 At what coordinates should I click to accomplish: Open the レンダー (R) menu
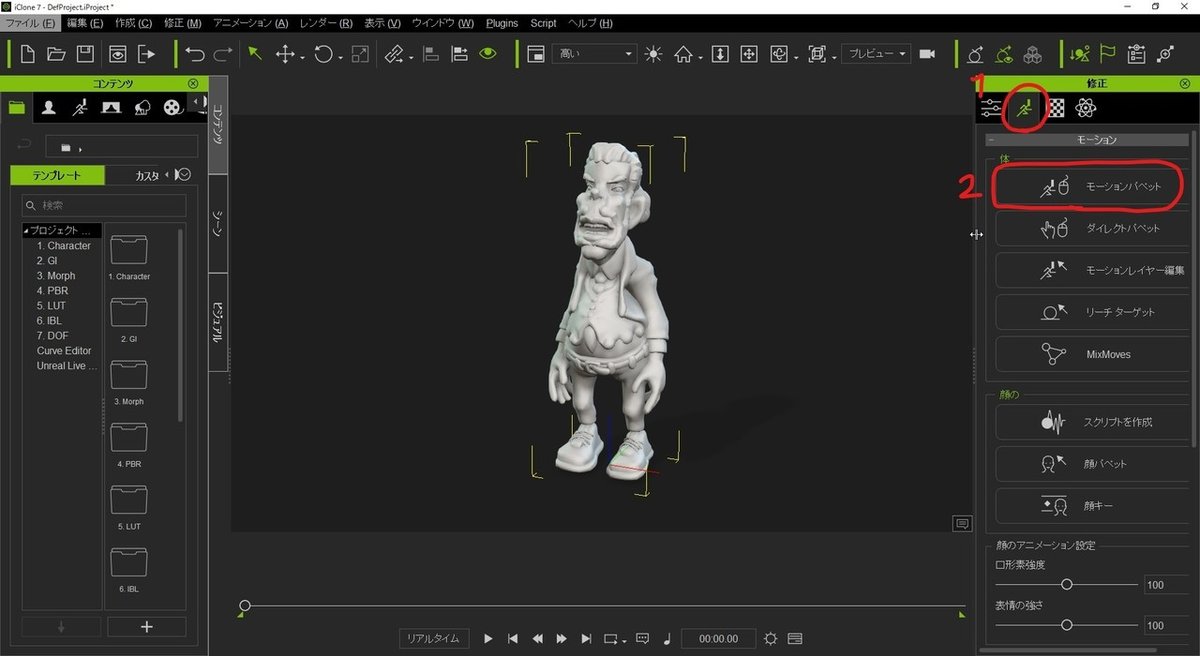point(326,22)
